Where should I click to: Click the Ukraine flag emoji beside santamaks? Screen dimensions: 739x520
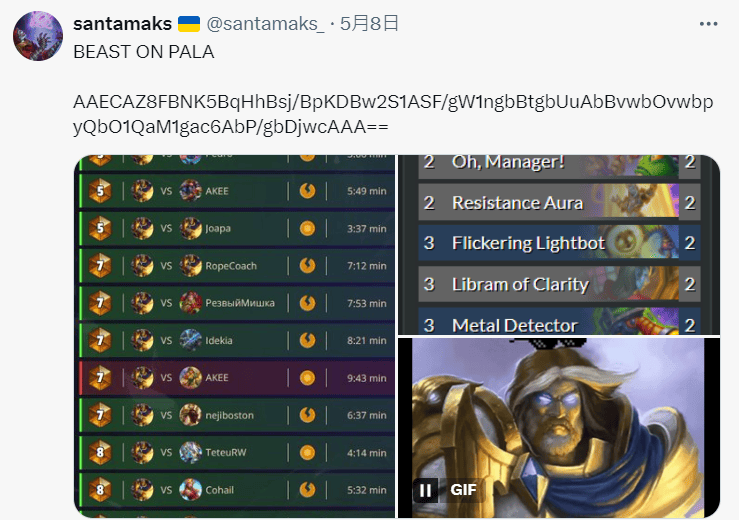click(189, 24)
